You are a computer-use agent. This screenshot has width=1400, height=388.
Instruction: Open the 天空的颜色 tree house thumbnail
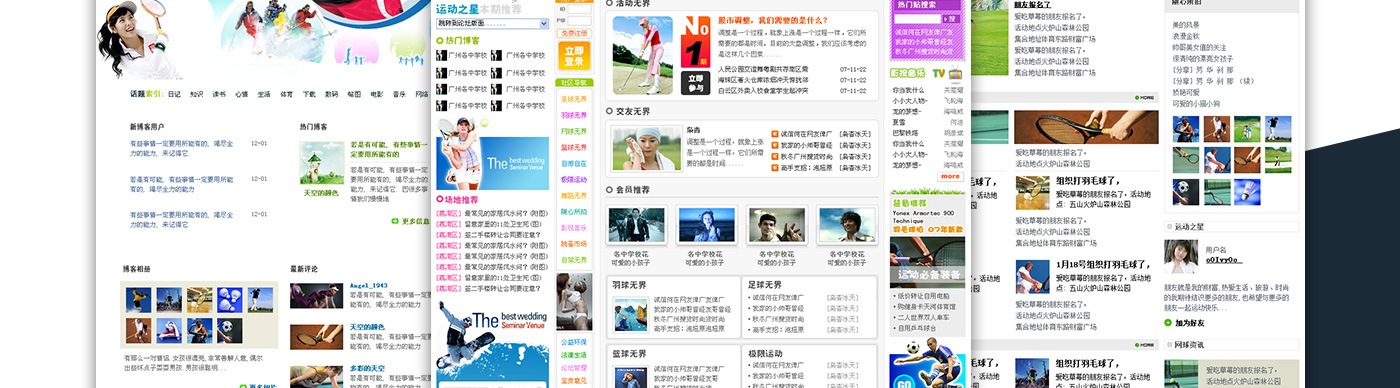coord(321,163)
